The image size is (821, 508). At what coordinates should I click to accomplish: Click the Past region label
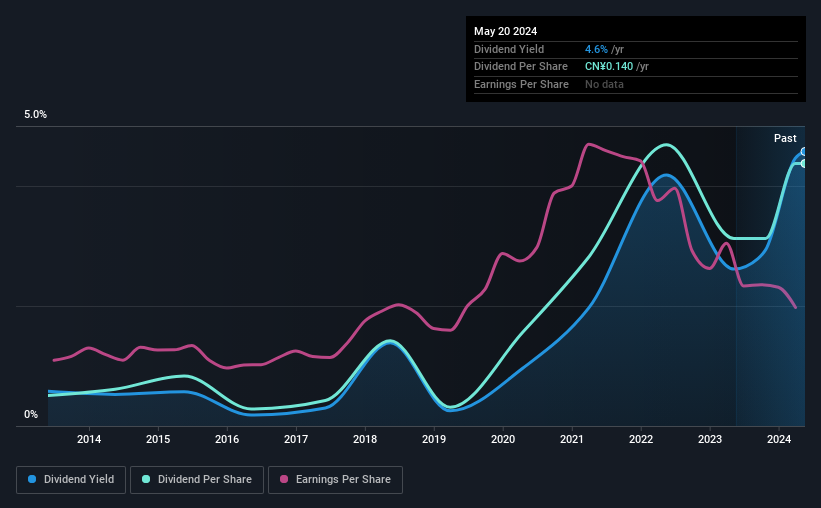point(785,138)
